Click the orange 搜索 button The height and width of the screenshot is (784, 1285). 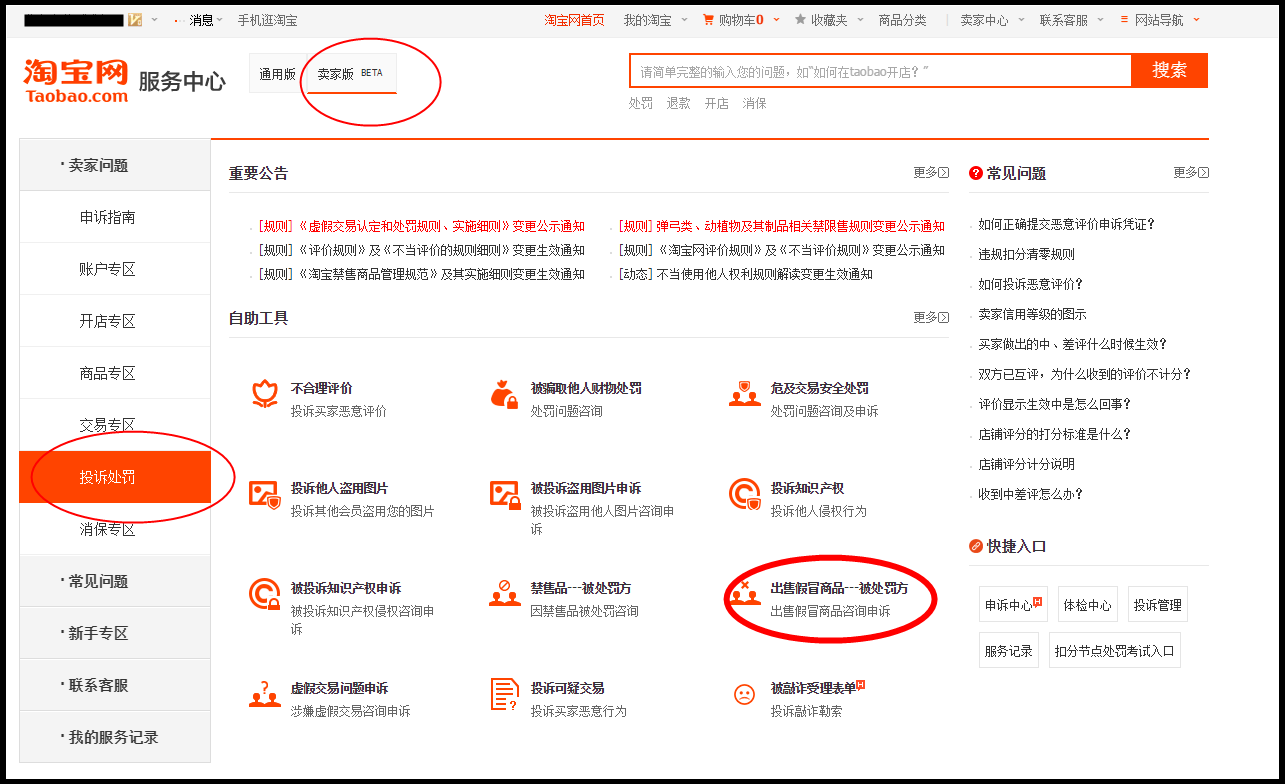tap(1169, 70)
